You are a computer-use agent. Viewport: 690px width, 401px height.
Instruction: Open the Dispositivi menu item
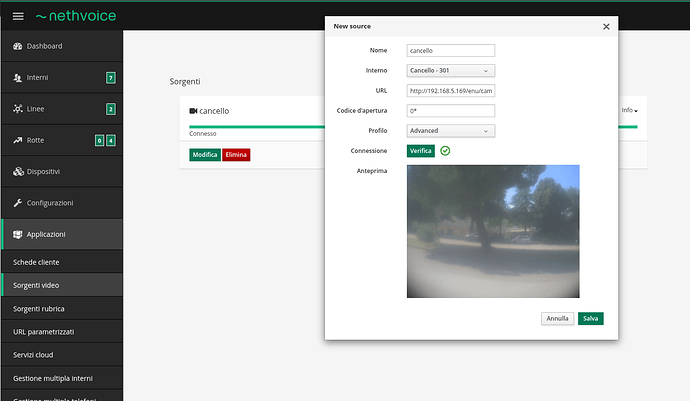tap(62, 172)
